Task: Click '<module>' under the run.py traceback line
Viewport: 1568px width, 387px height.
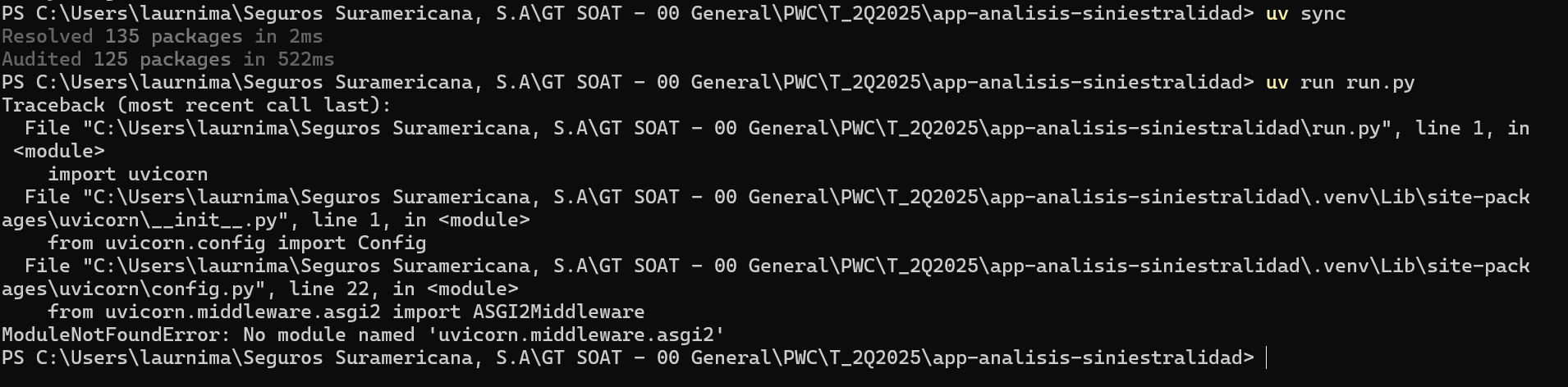Action: [x=59, y=151]
